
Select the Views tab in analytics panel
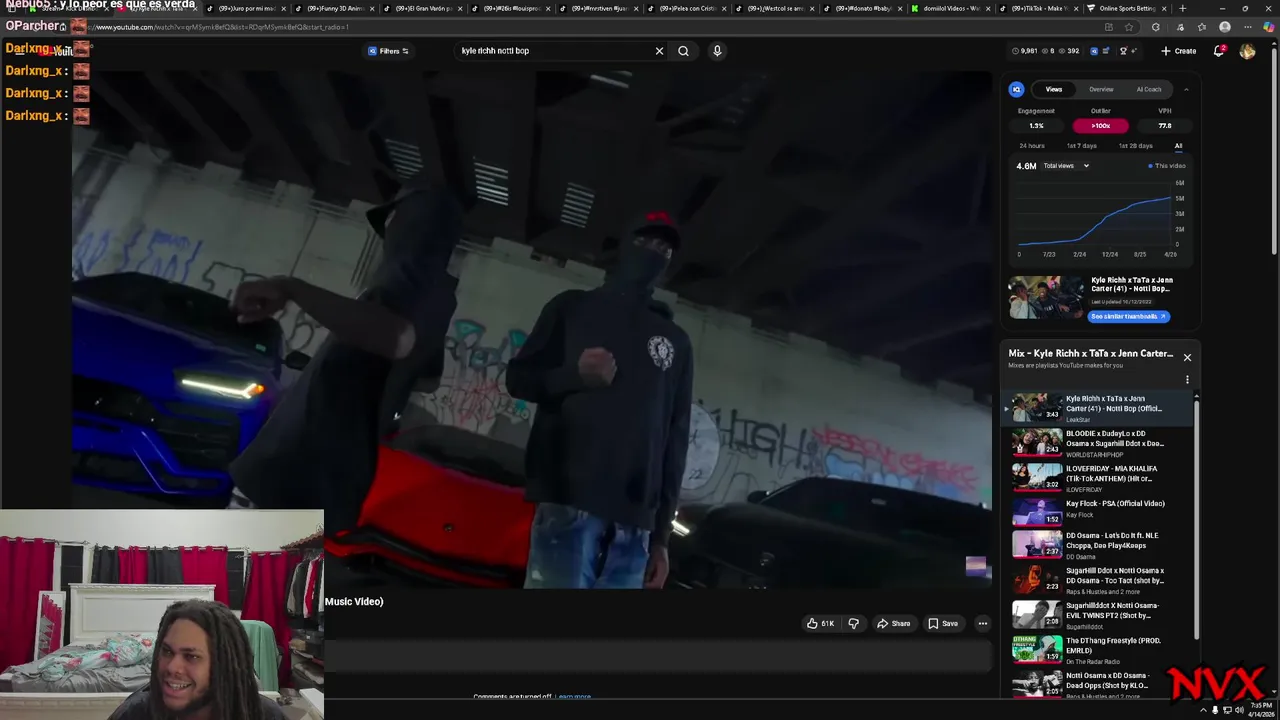1054,89
